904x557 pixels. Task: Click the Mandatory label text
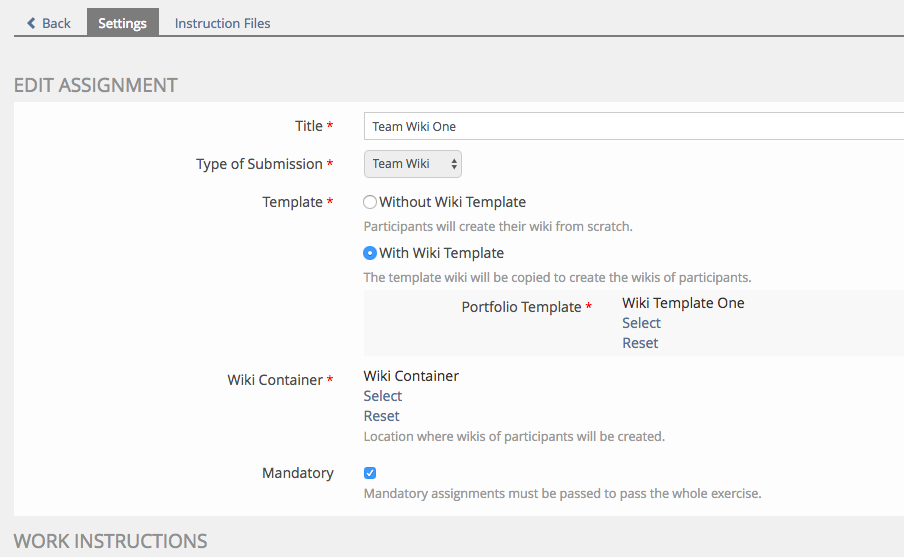coord(297,473)
